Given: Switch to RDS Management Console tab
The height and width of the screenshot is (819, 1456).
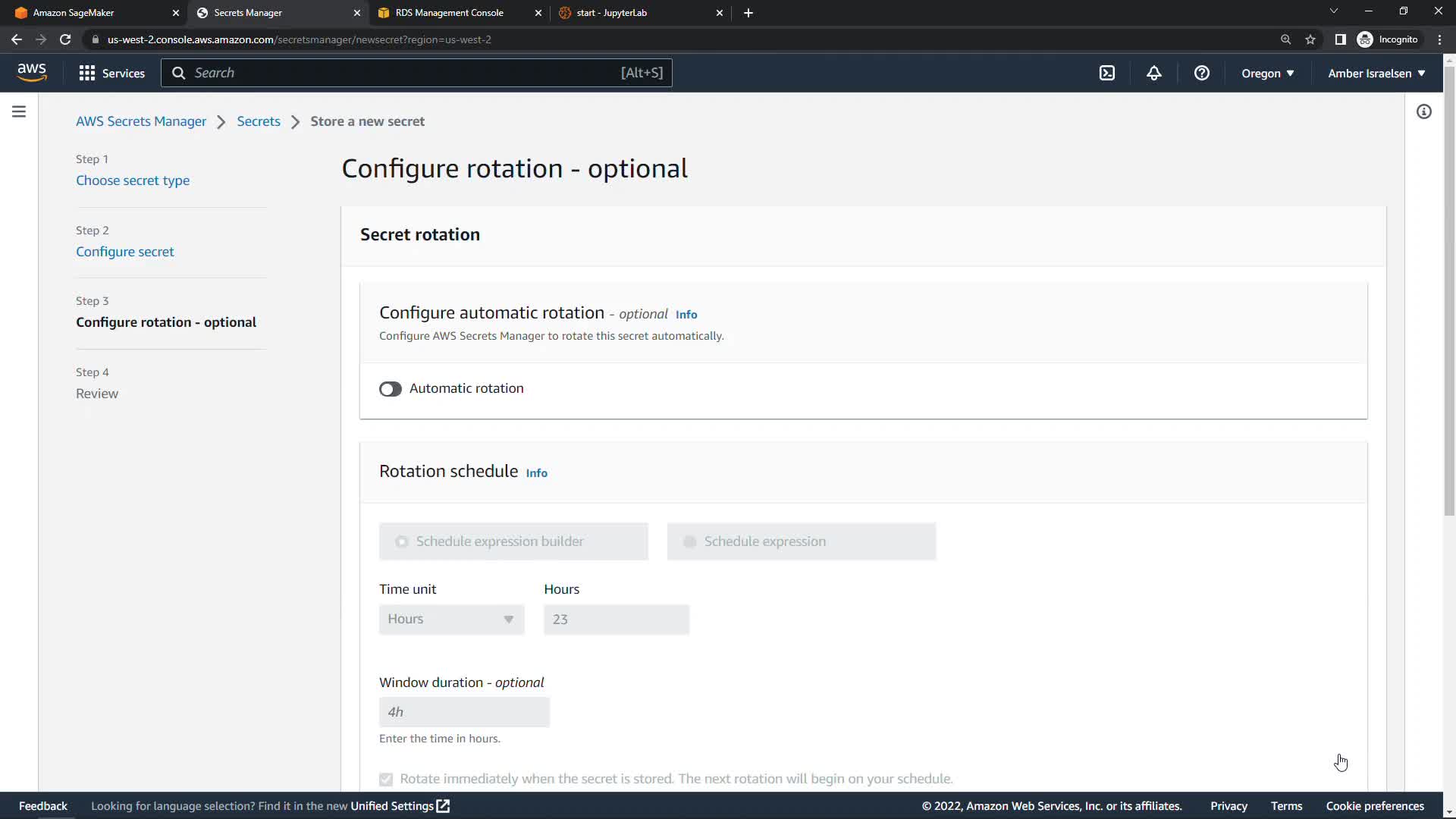Looking at the screenshot, I should [449, 13].
